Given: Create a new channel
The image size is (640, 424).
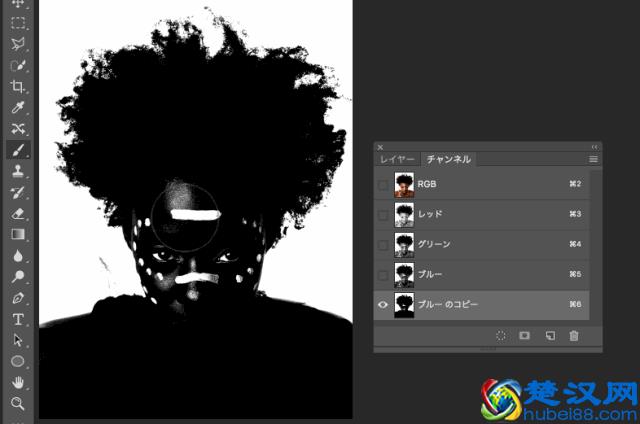Looking at the screenshot, I should pyautogui.click(x=550, y=335).
